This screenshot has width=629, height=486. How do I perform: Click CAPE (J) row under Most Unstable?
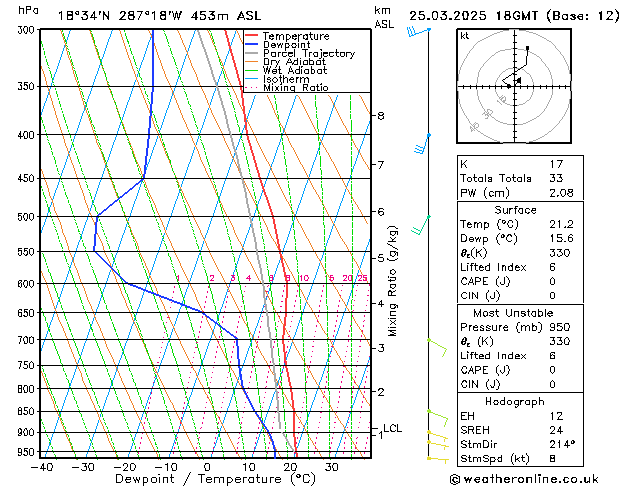(x=520, y=370)
